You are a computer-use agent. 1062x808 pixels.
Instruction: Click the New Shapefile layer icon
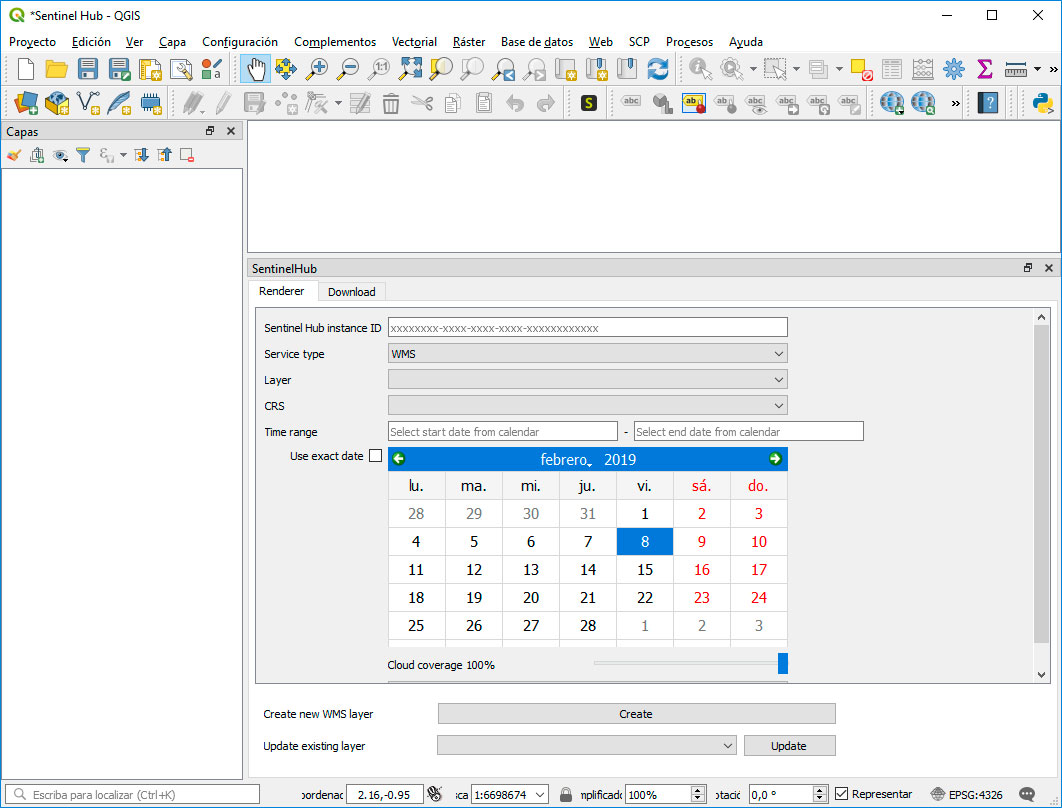coord(89,103)
